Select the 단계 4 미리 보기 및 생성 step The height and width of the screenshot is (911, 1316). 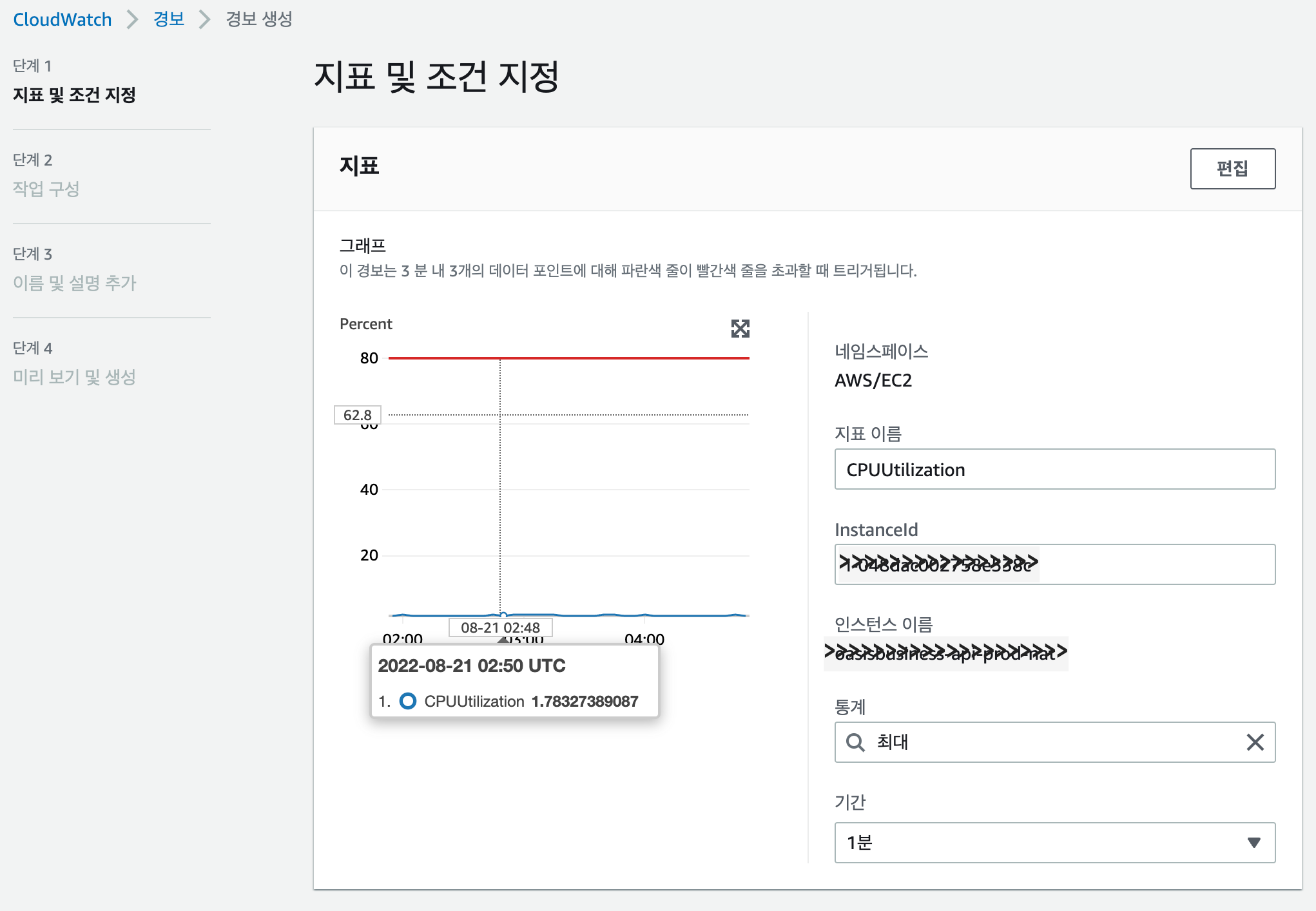click(75, 377)
